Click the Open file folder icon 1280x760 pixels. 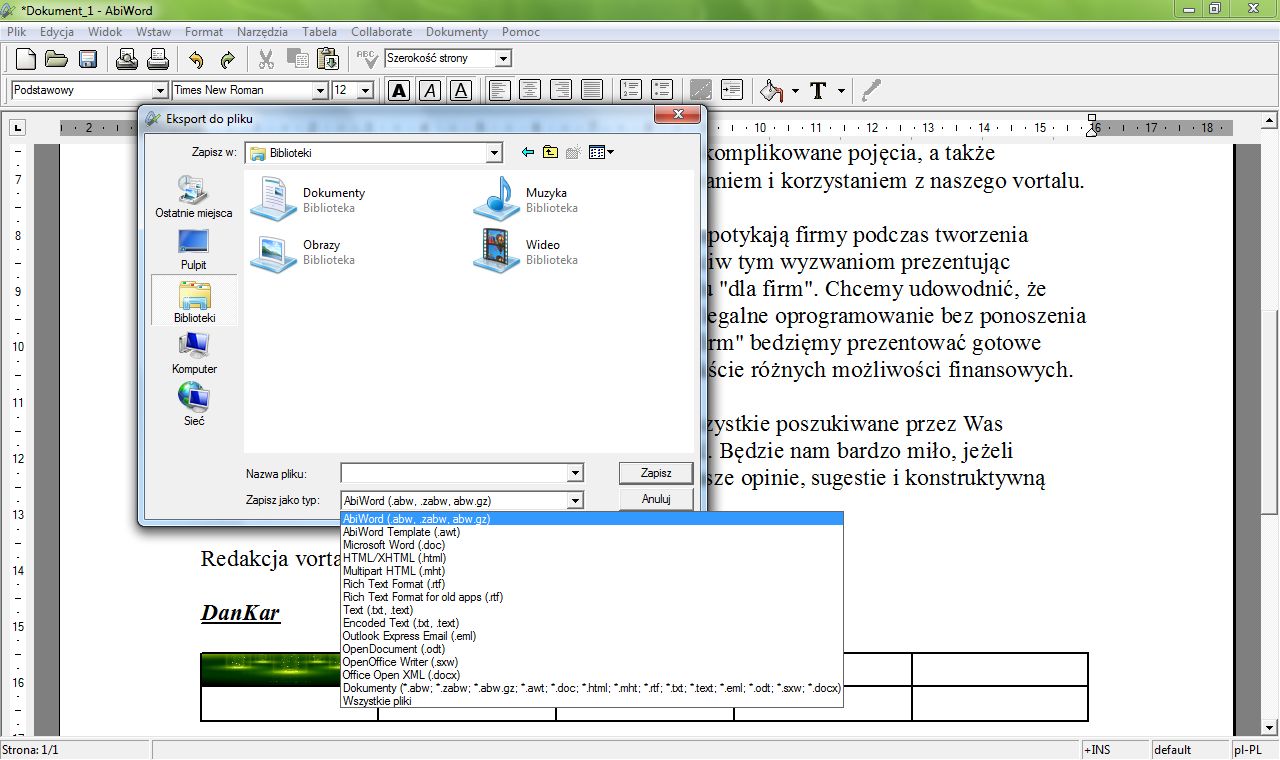tap(56, 58)
